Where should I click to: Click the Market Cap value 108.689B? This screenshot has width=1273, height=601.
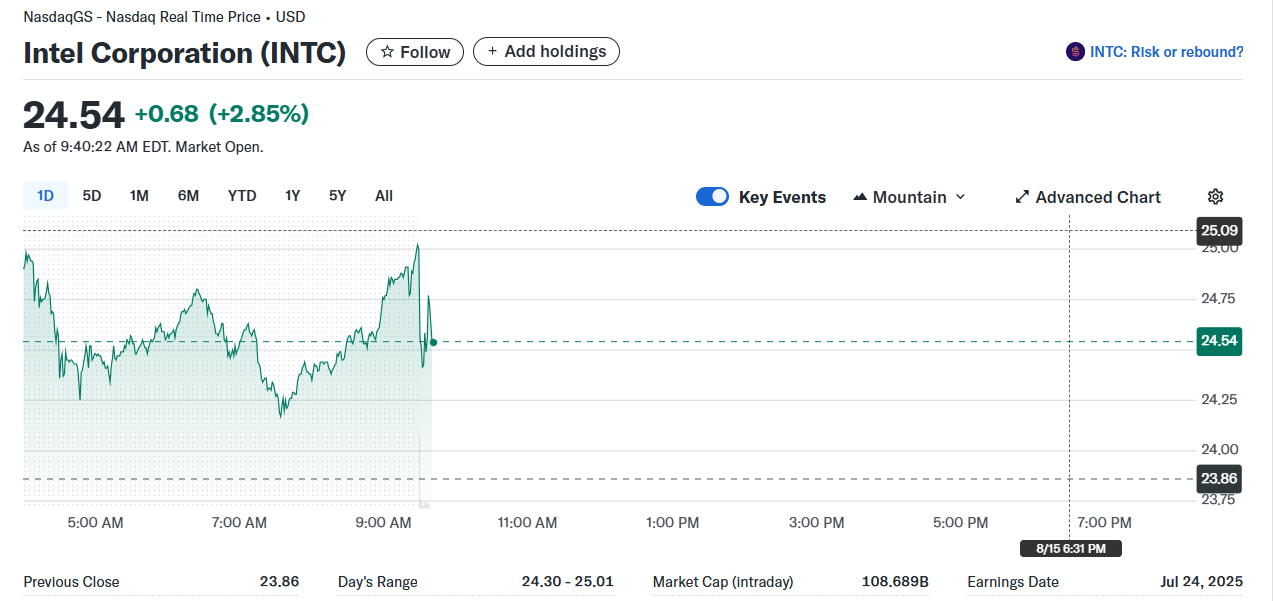coord(895,582)
